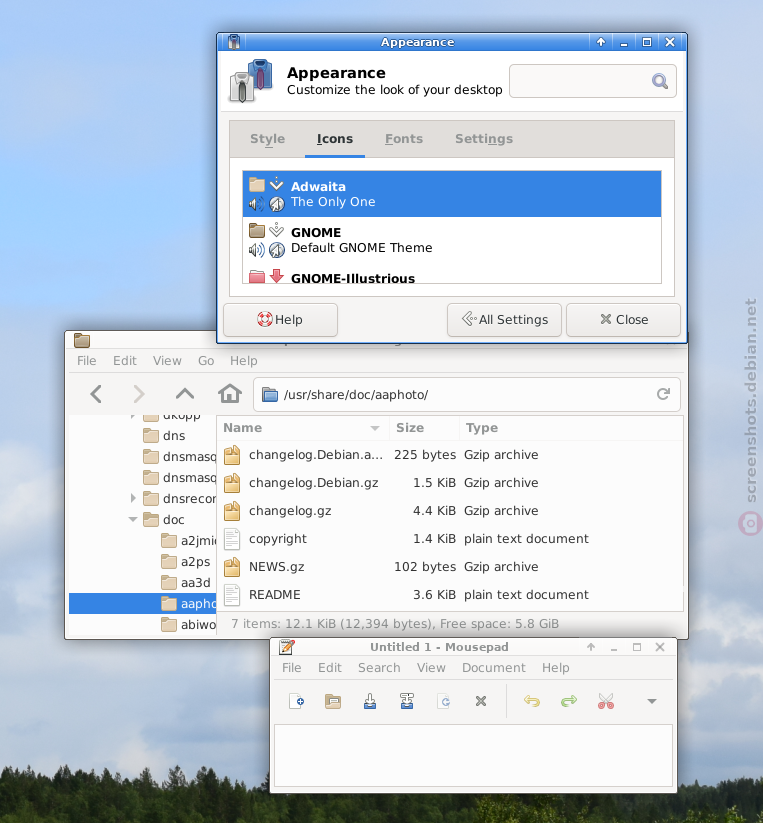Click the Save icon in Mousepad toolbar
Viewport: 763px width, 823px height.
370,701
